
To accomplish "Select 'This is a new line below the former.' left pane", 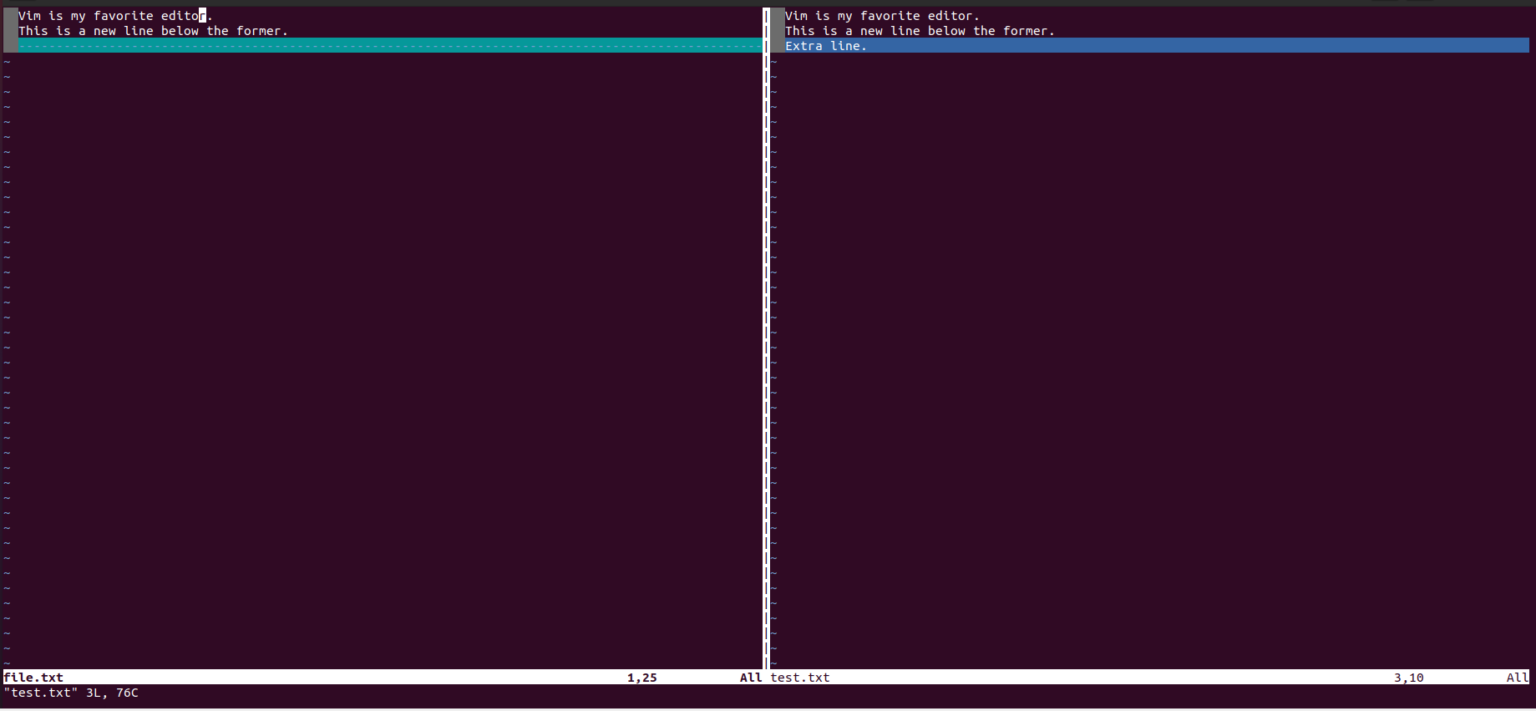I will coord(150,30).
